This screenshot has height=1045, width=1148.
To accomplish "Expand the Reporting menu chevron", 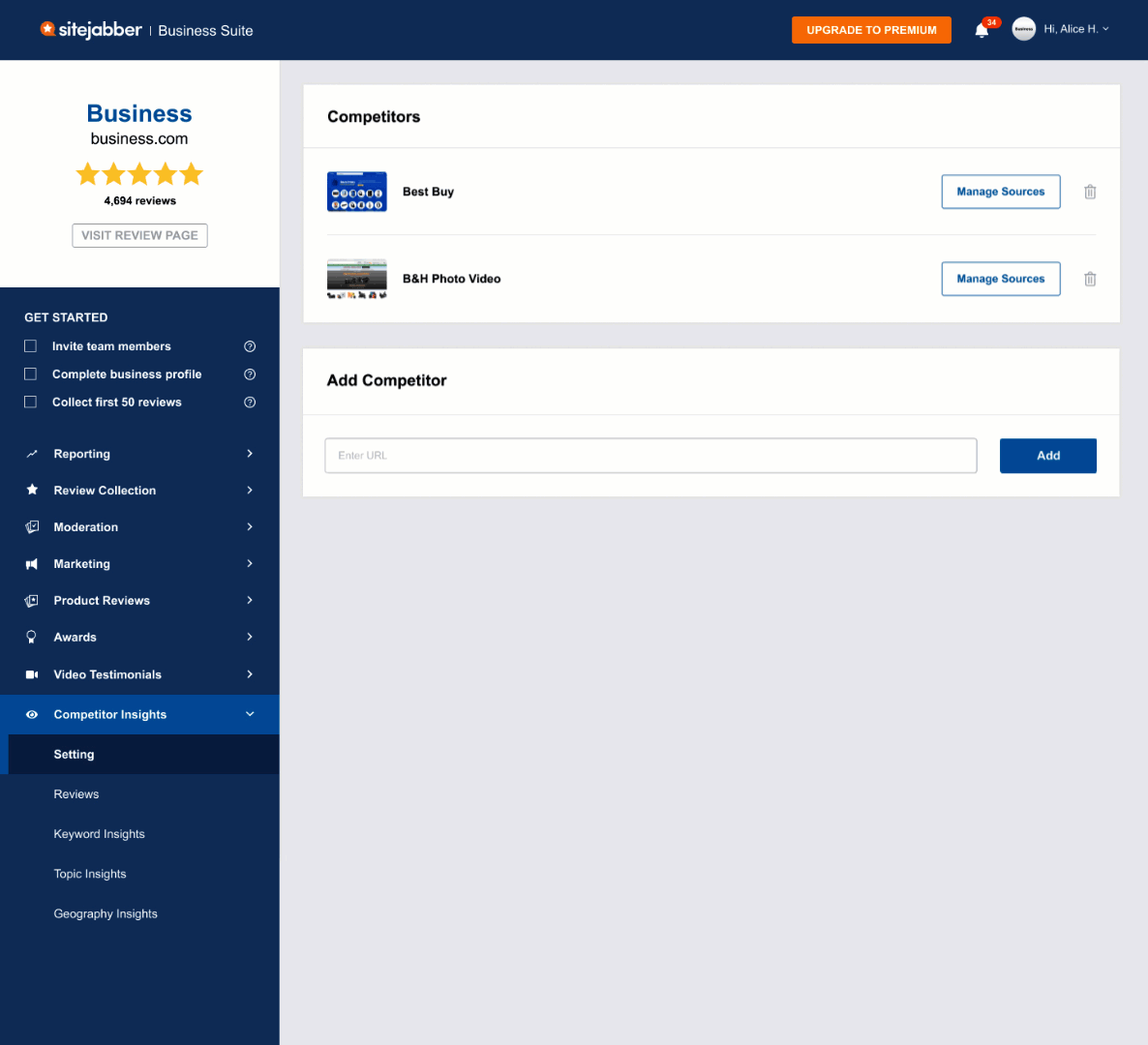I will tap(250, 454).
